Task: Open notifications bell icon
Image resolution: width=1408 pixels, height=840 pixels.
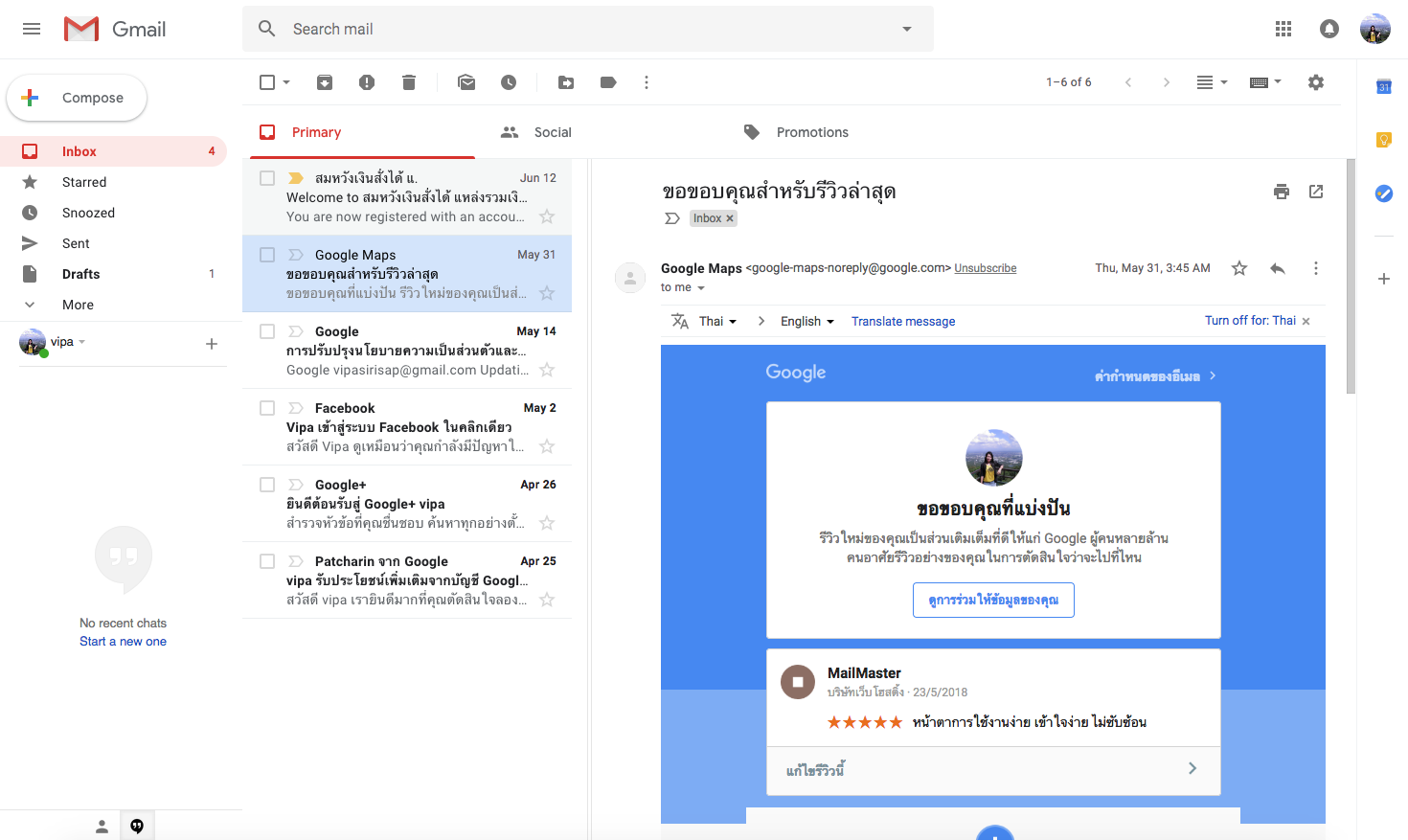Action: 1329,29
